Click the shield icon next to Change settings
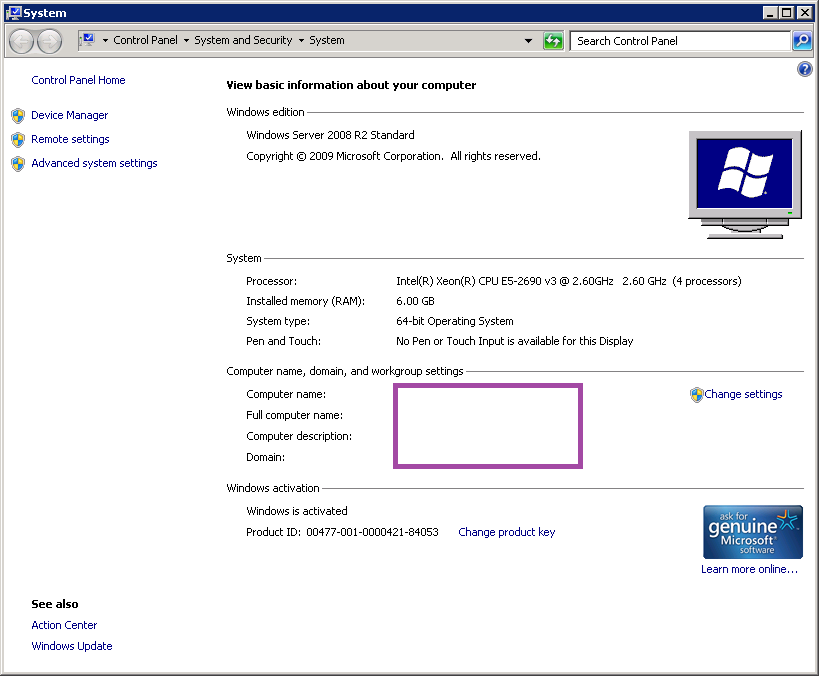The width and height of the screenshot is (819, 676). coord(696,395)
